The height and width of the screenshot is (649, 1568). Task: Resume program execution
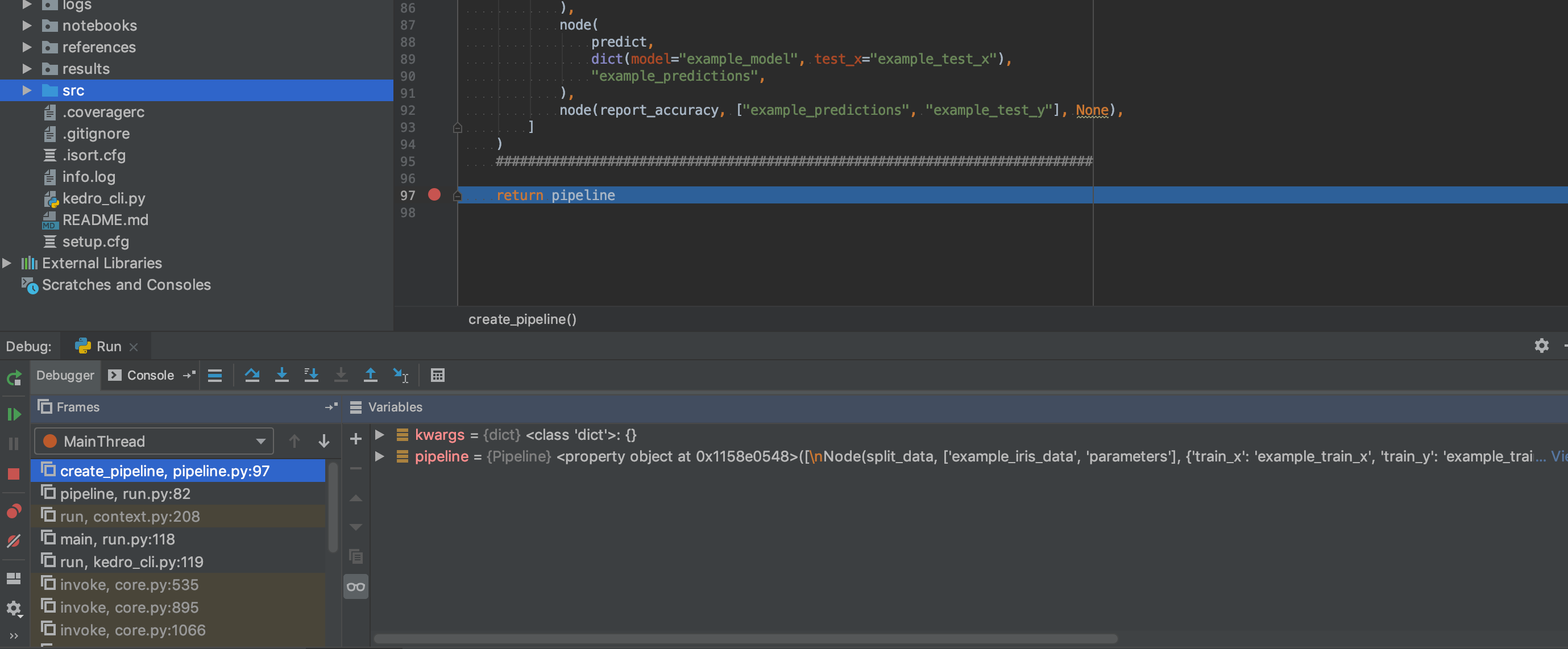click(x=14, y=414)
